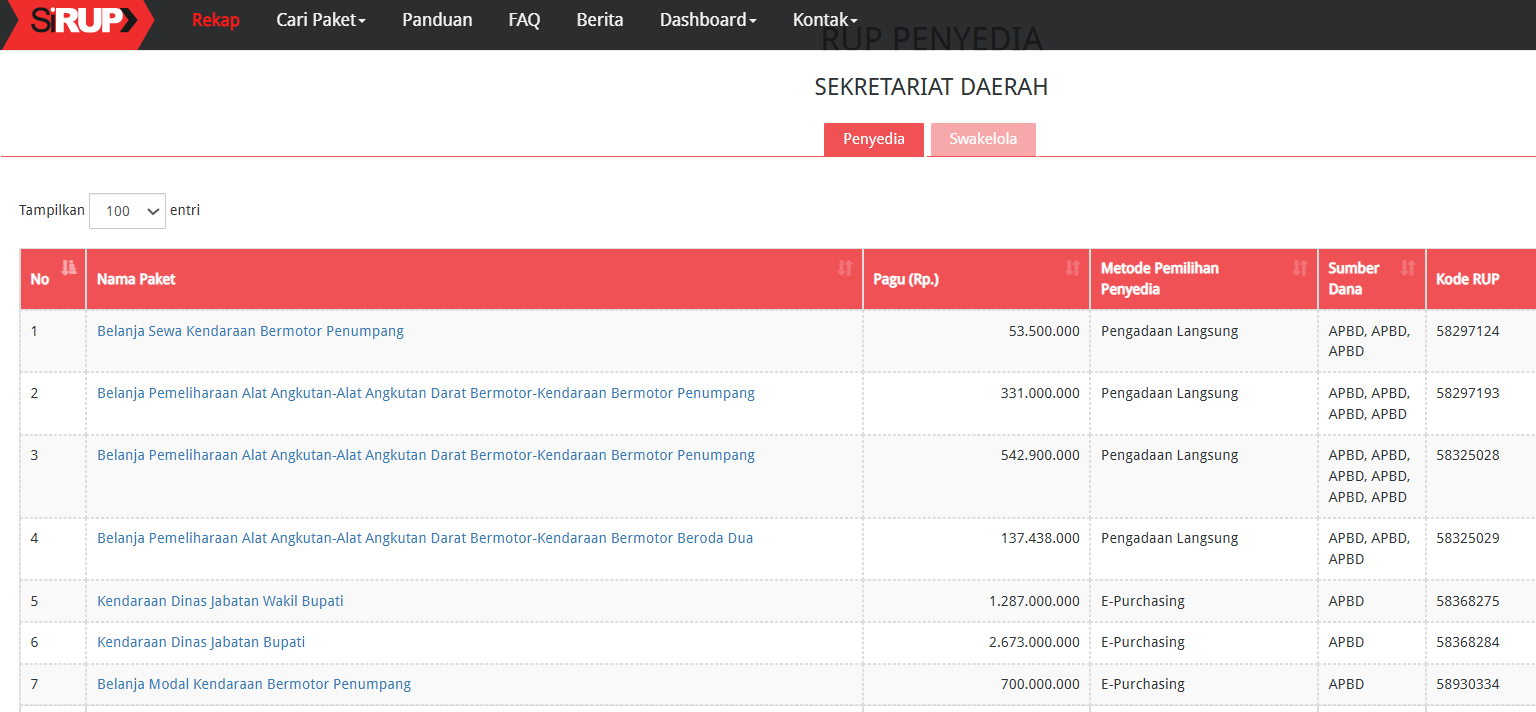1536x712 pixels.
Task: Open Belanja Sewa Kendaraan Bermotor Penumpang link
Action: tap(250, 331)
